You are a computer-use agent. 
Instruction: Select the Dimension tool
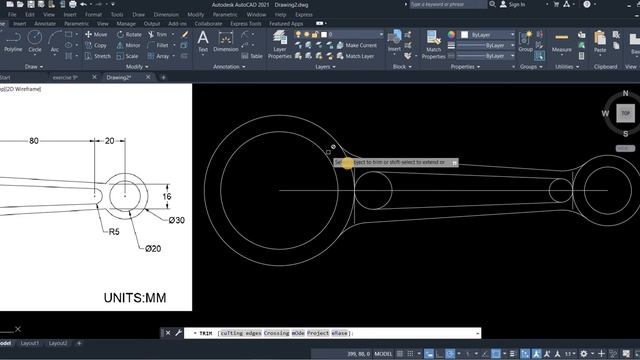tap(226, 42)
